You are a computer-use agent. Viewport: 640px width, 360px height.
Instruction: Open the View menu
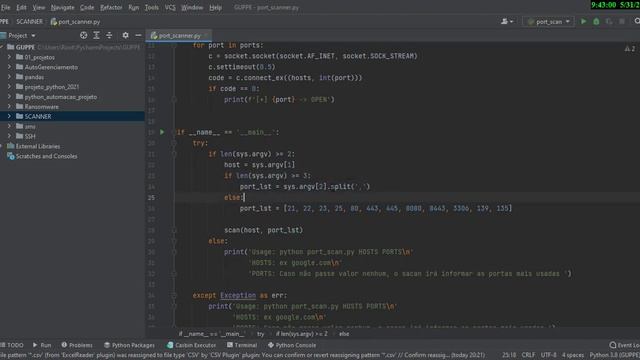pos(39,7)
